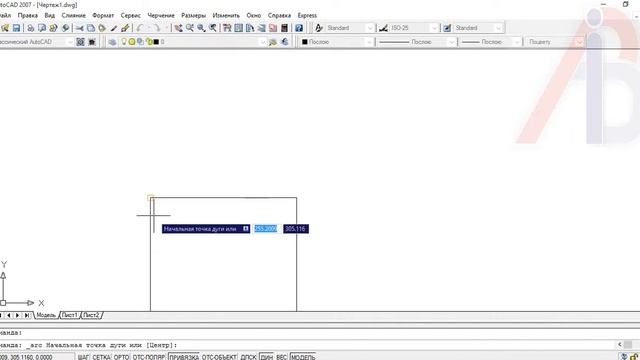Open the Markup Set Manager icon
Screen dimensions: 640x360
(273, 28)
